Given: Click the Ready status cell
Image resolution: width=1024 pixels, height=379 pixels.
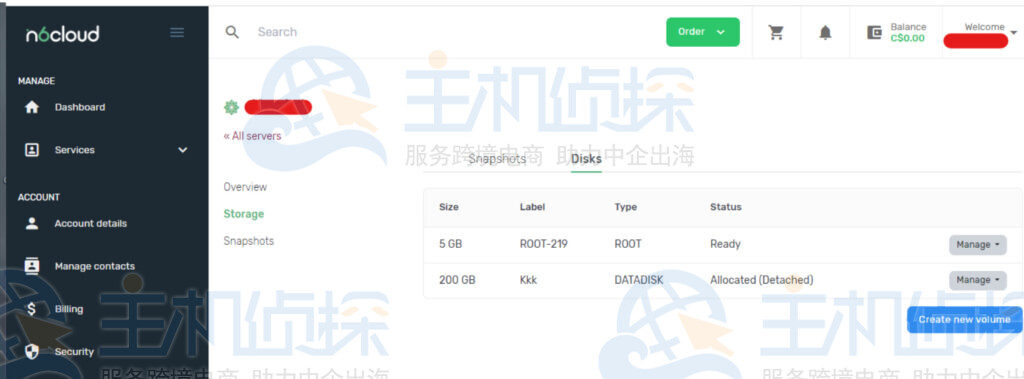Looking at the screenshot, I should tap(725, 244).
